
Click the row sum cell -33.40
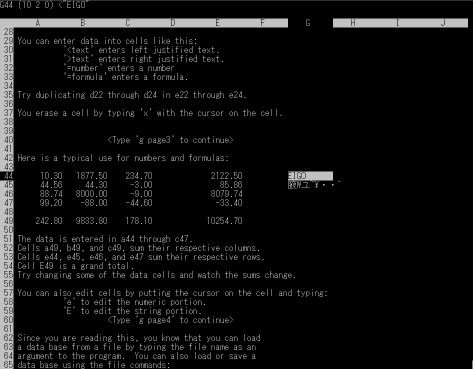pos(229,203)
